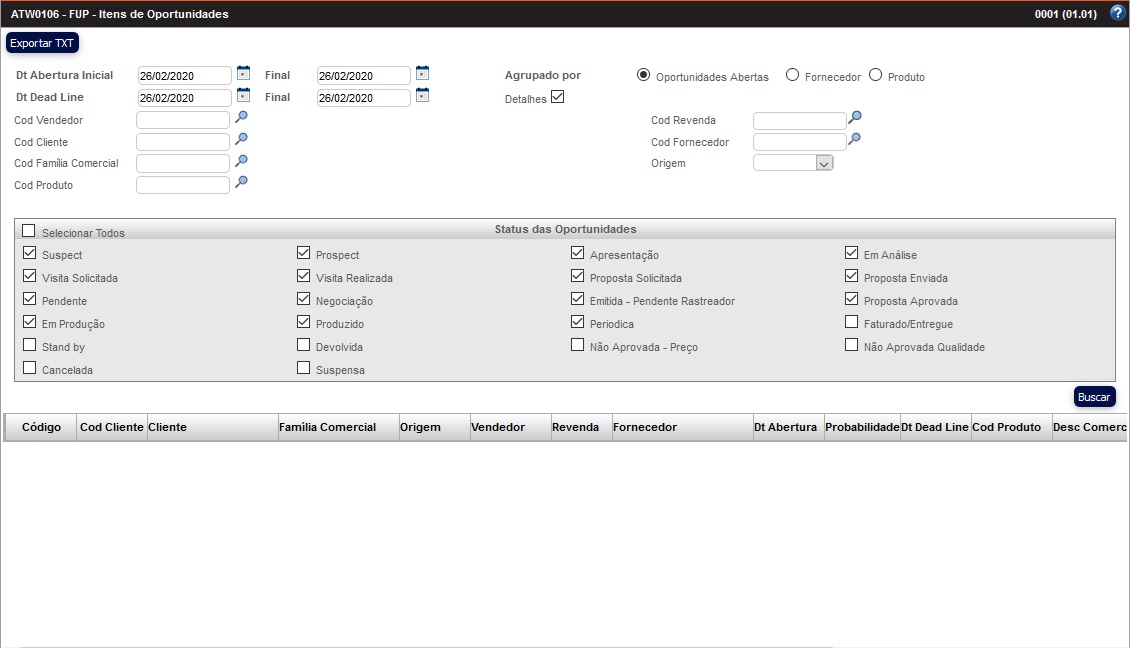Screen dimensions: 1130x648
Task: Click the Família Comercial column header
Action: pyautogui.click(x=328, y=427)
